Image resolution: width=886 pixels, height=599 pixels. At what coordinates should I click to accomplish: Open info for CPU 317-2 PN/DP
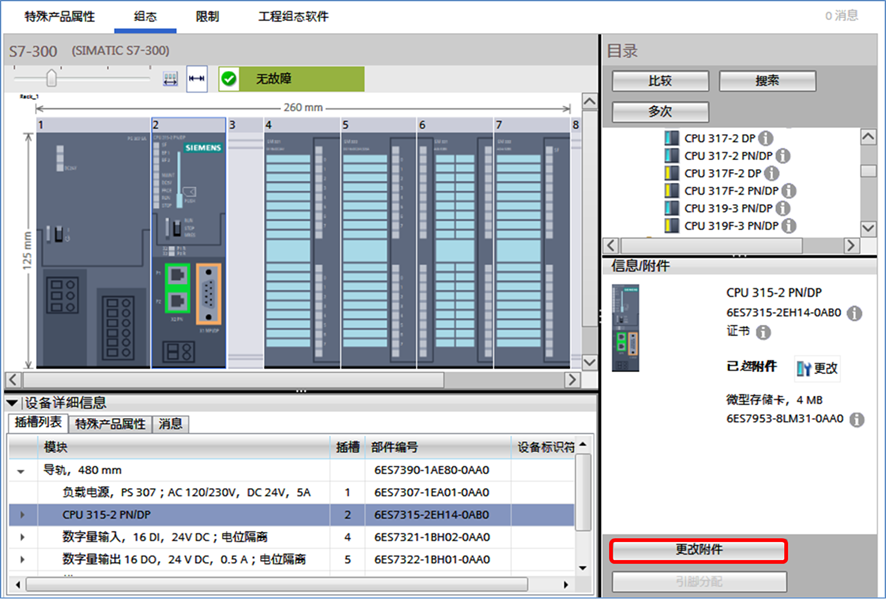[x=783, y=155]
